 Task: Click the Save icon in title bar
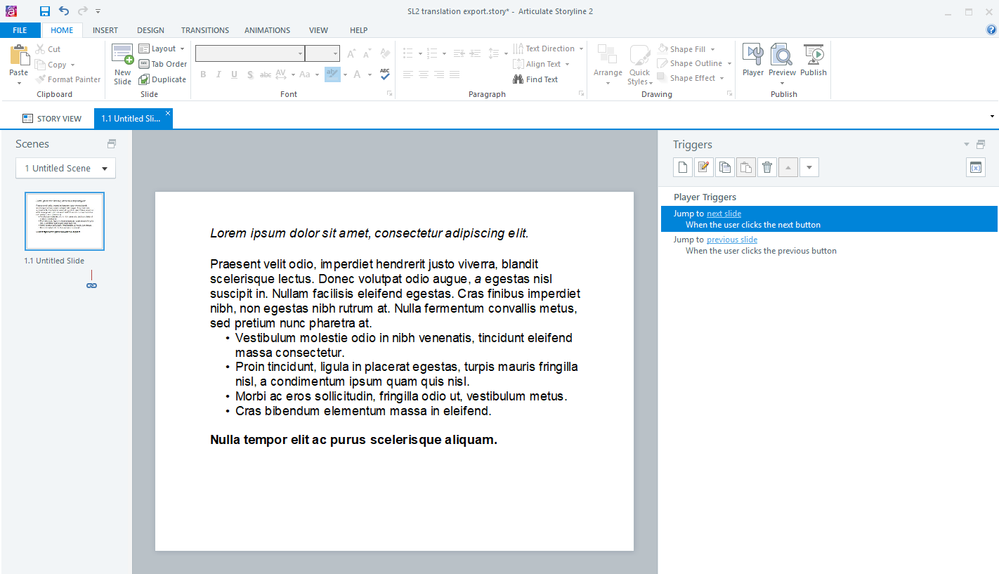(x=45, y=11)
